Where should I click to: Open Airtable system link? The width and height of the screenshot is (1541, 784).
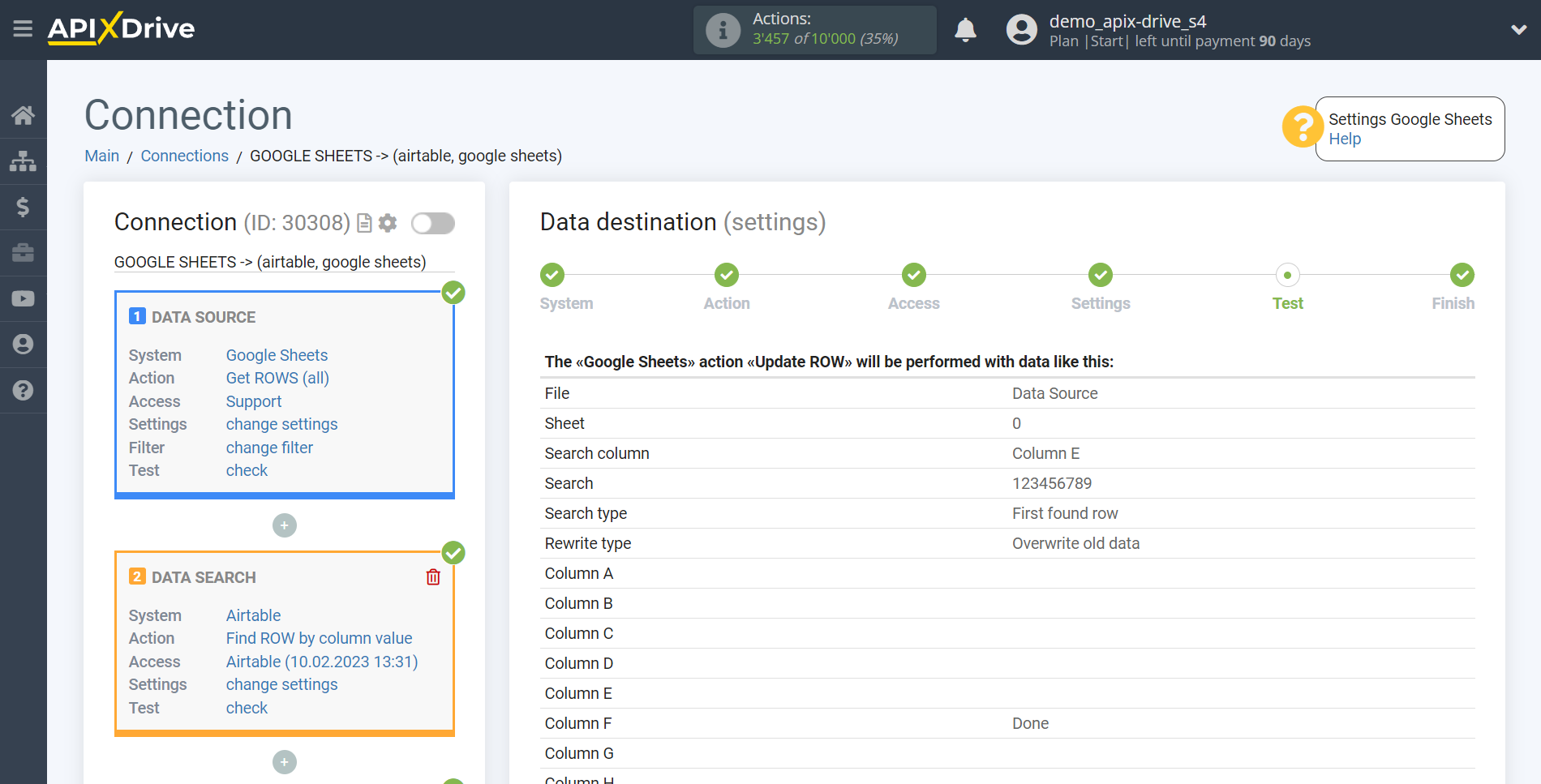tap(253, 615)
